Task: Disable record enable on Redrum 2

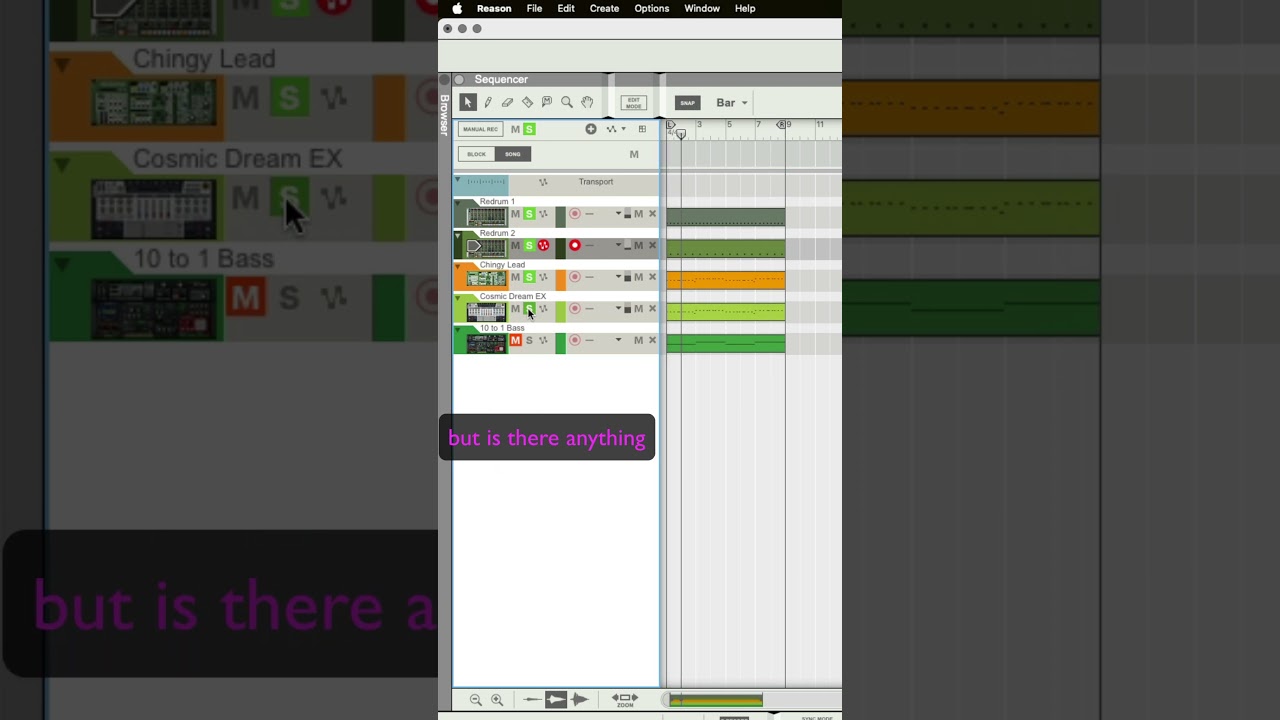Action: pyautogui.click(x=575, y=245)
